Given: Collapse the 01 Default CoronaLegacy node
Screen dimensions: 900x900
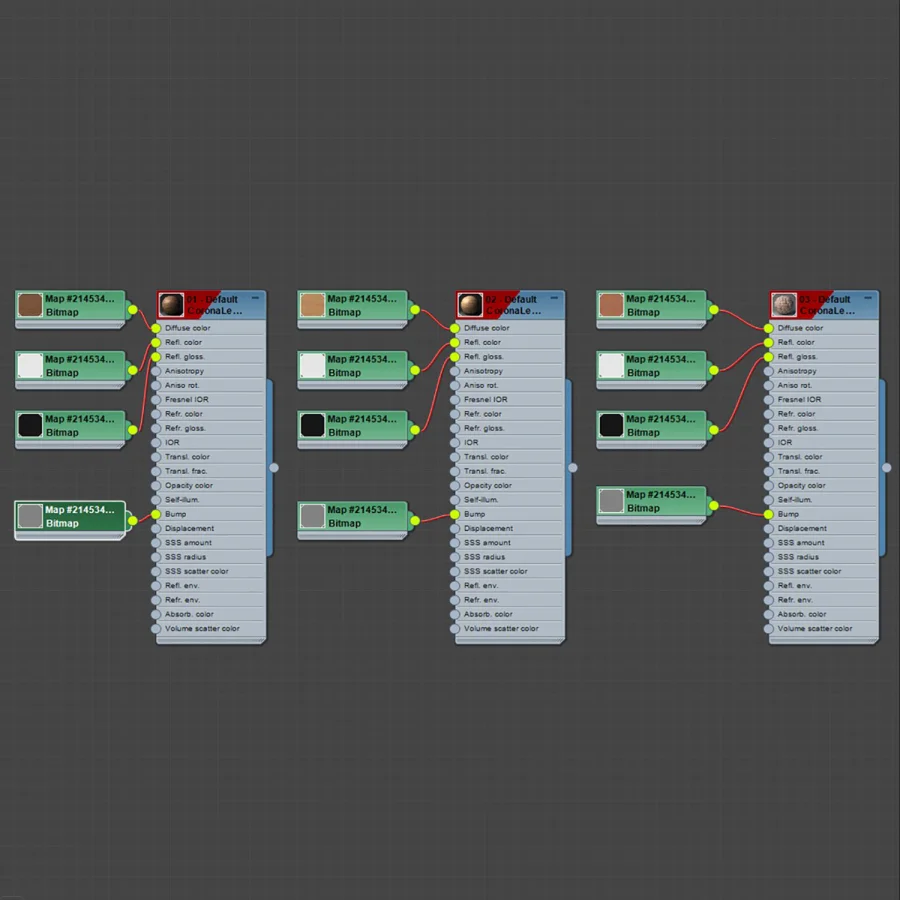Looking at the screenshot, I should (255, 298).
